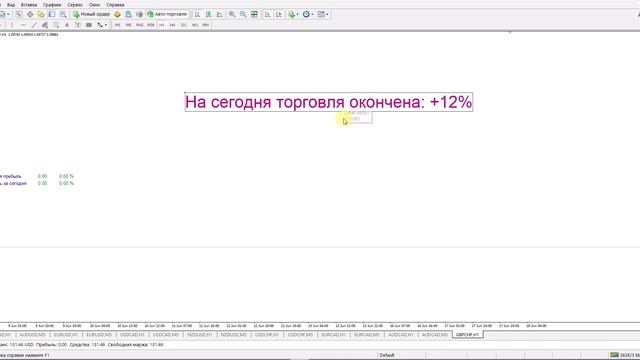
Task: Zoom in the chart with plus magnifier
Action: (x=232, y=14)
